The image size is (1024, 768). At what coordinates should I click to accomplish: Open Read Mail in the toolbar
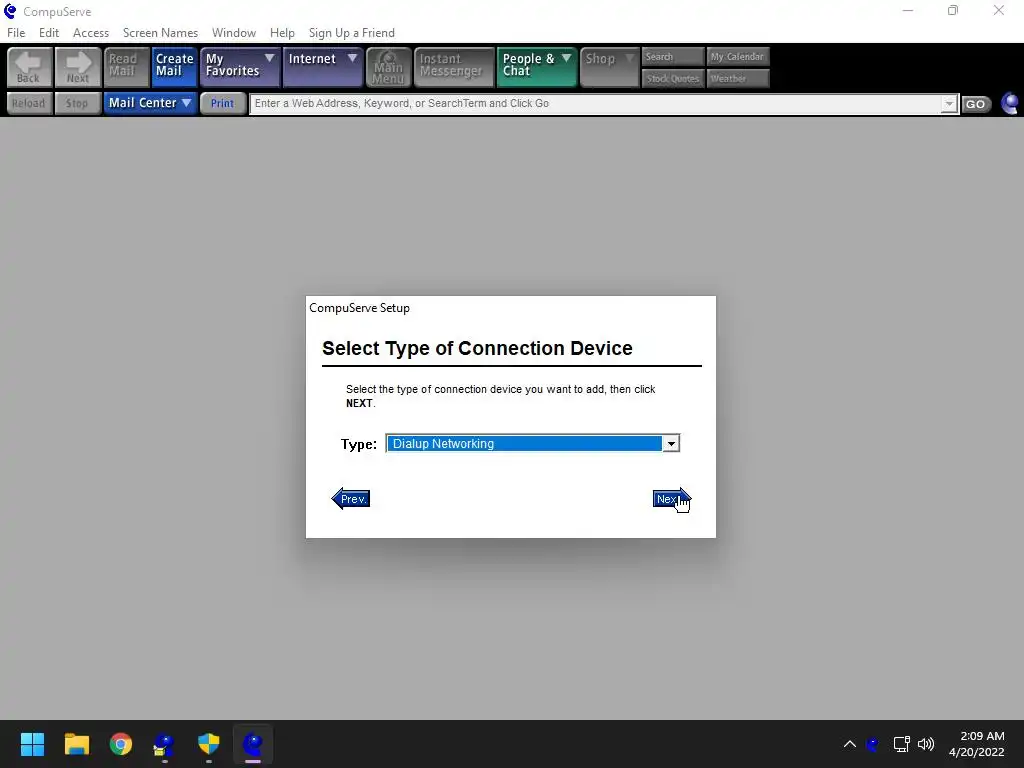click(126, 67)
